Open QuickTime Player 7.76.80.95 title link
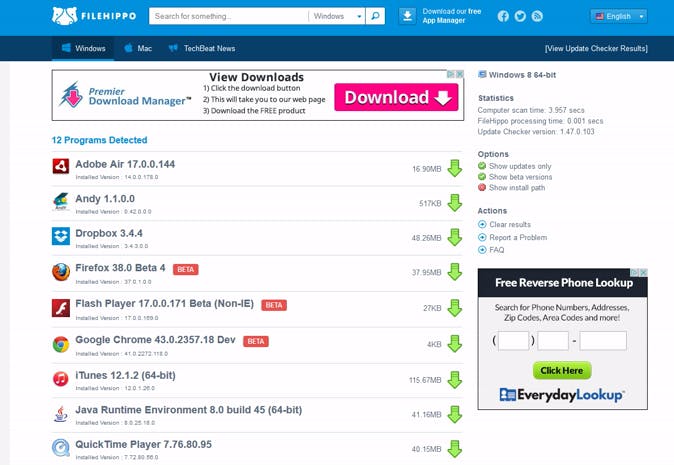This screenshot has width=674, height=465. coord(144,444)
